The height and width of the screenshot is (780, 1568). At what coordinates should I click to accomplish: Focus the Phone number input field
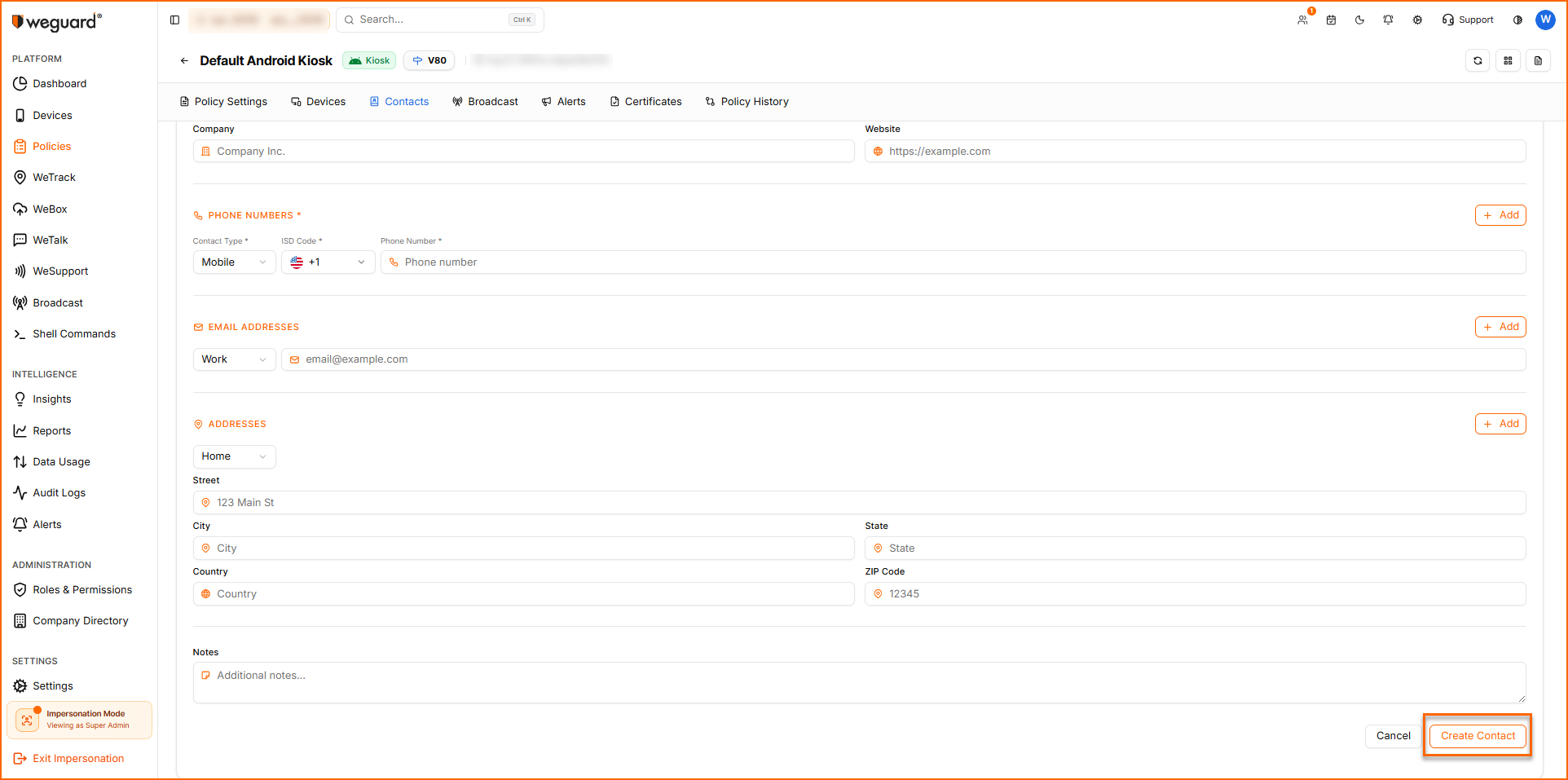pyautogui.click(x=953, y=262)
